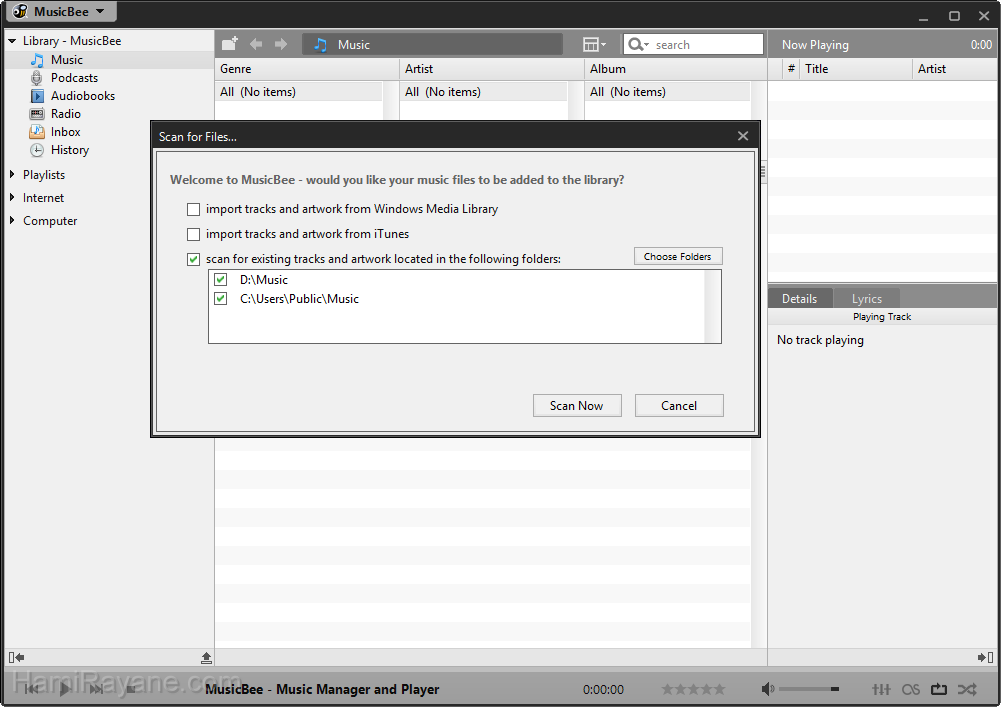Screen dimensions: 1001x707
Task: Select All (No items) under Album
Action: pyautogui.click(x=667, y=92)
